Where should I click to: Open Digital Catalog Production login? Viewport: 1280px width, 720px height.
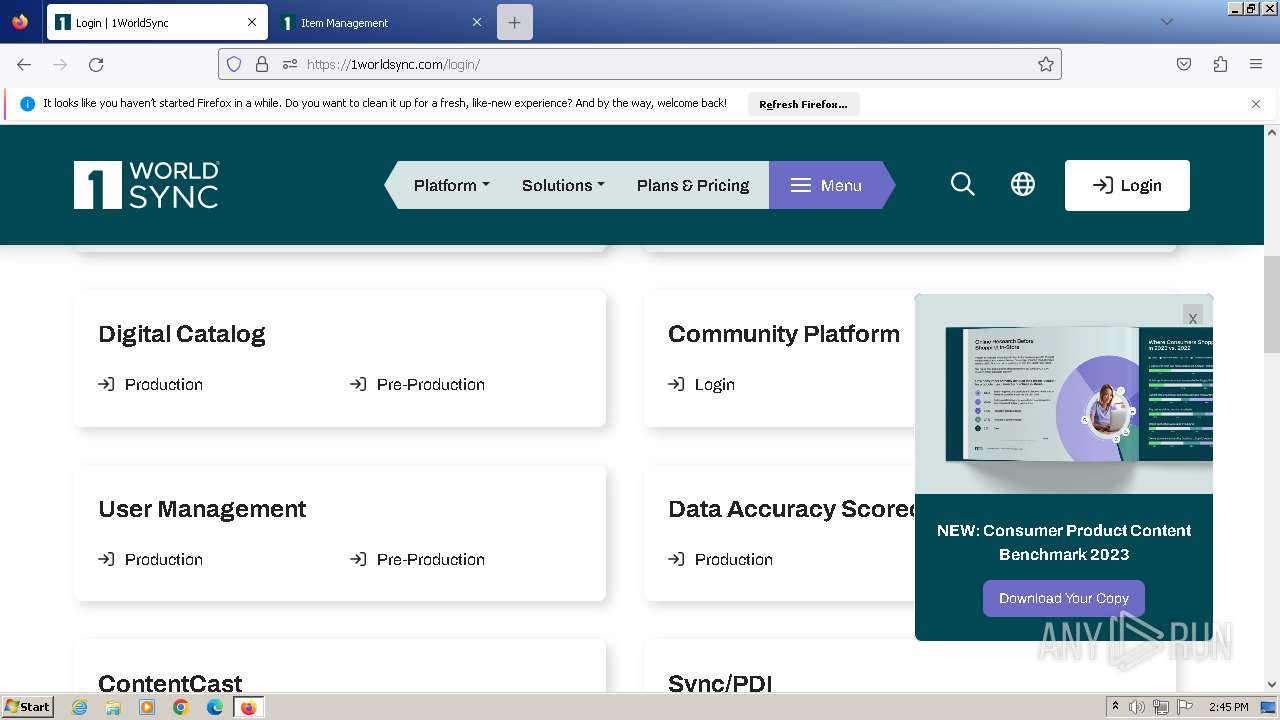click(151, 384)
